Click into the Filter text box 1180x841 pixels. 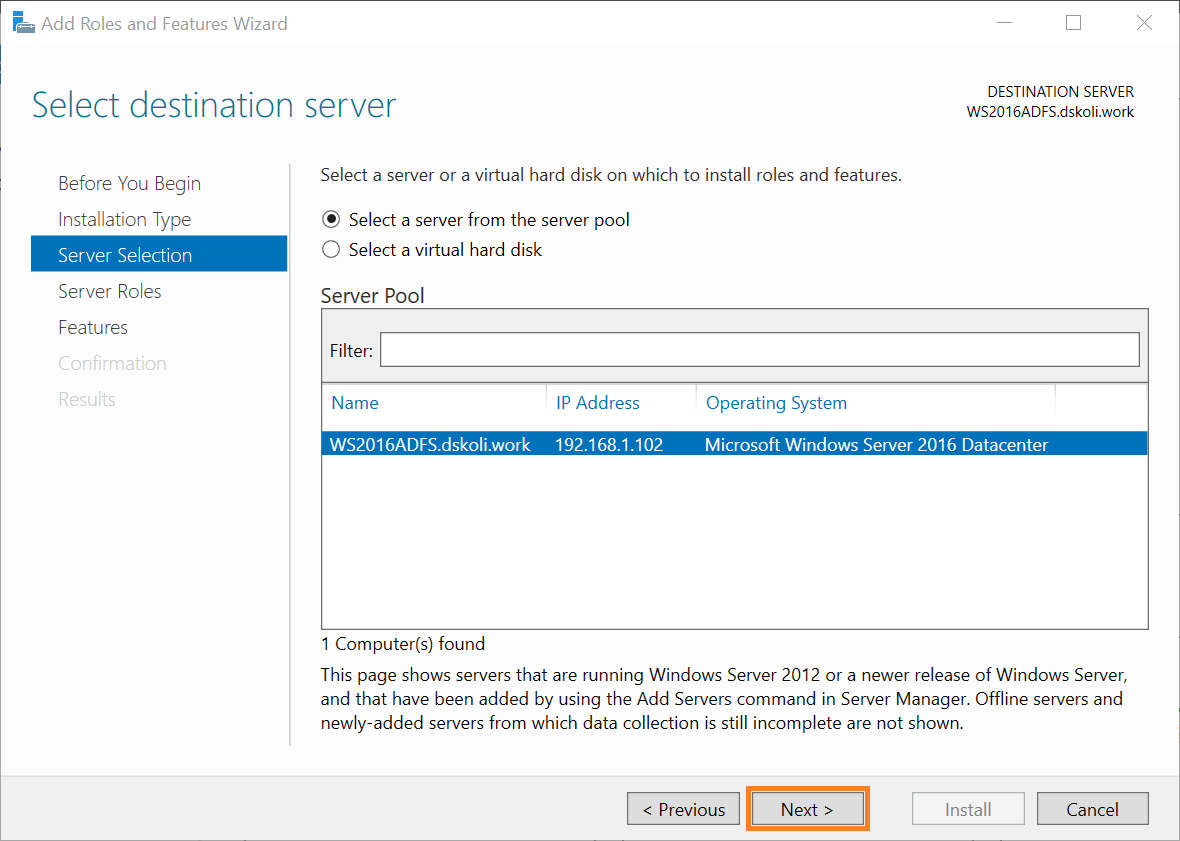click(759, 350)
